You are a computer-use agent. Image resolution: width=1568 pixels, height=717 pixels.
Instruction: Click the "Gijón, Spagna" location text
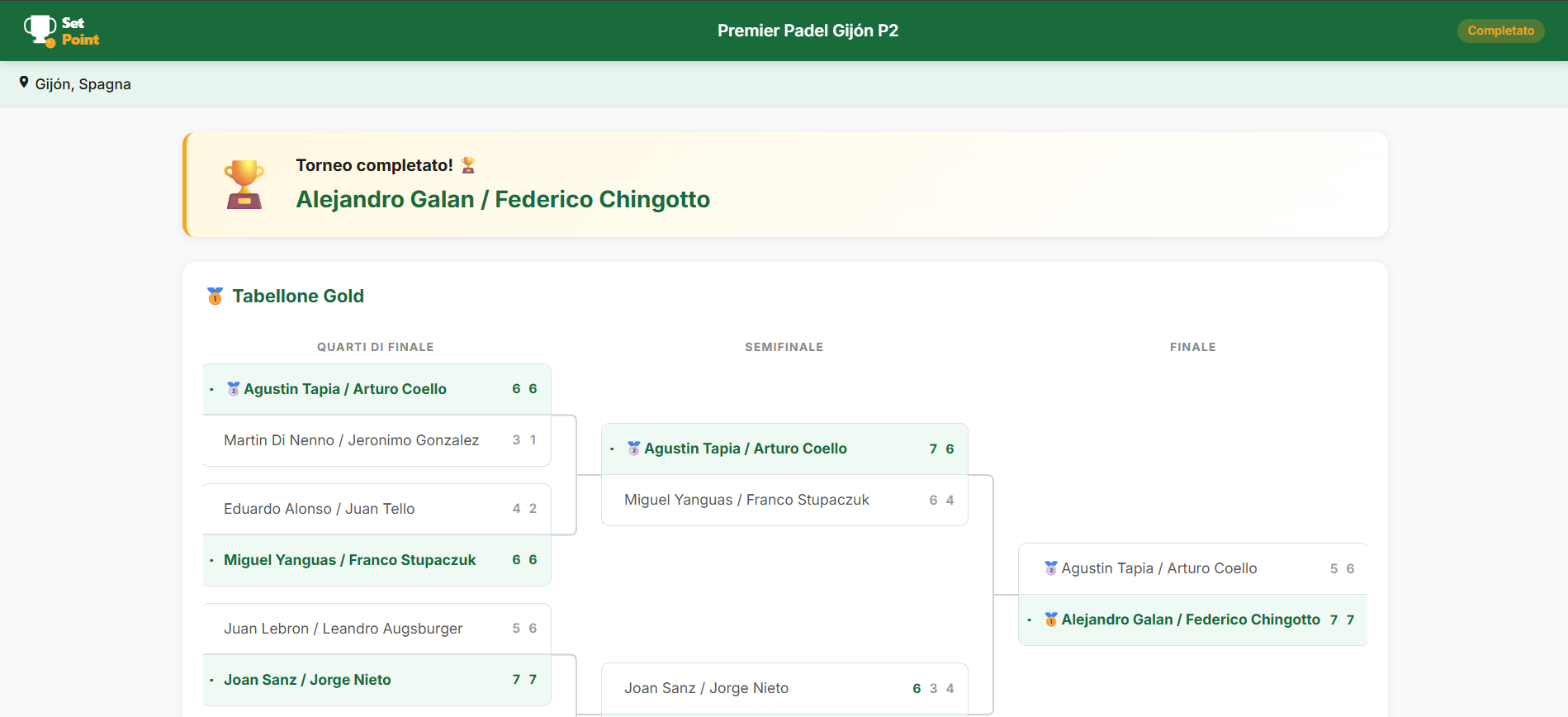coord(83,84)
